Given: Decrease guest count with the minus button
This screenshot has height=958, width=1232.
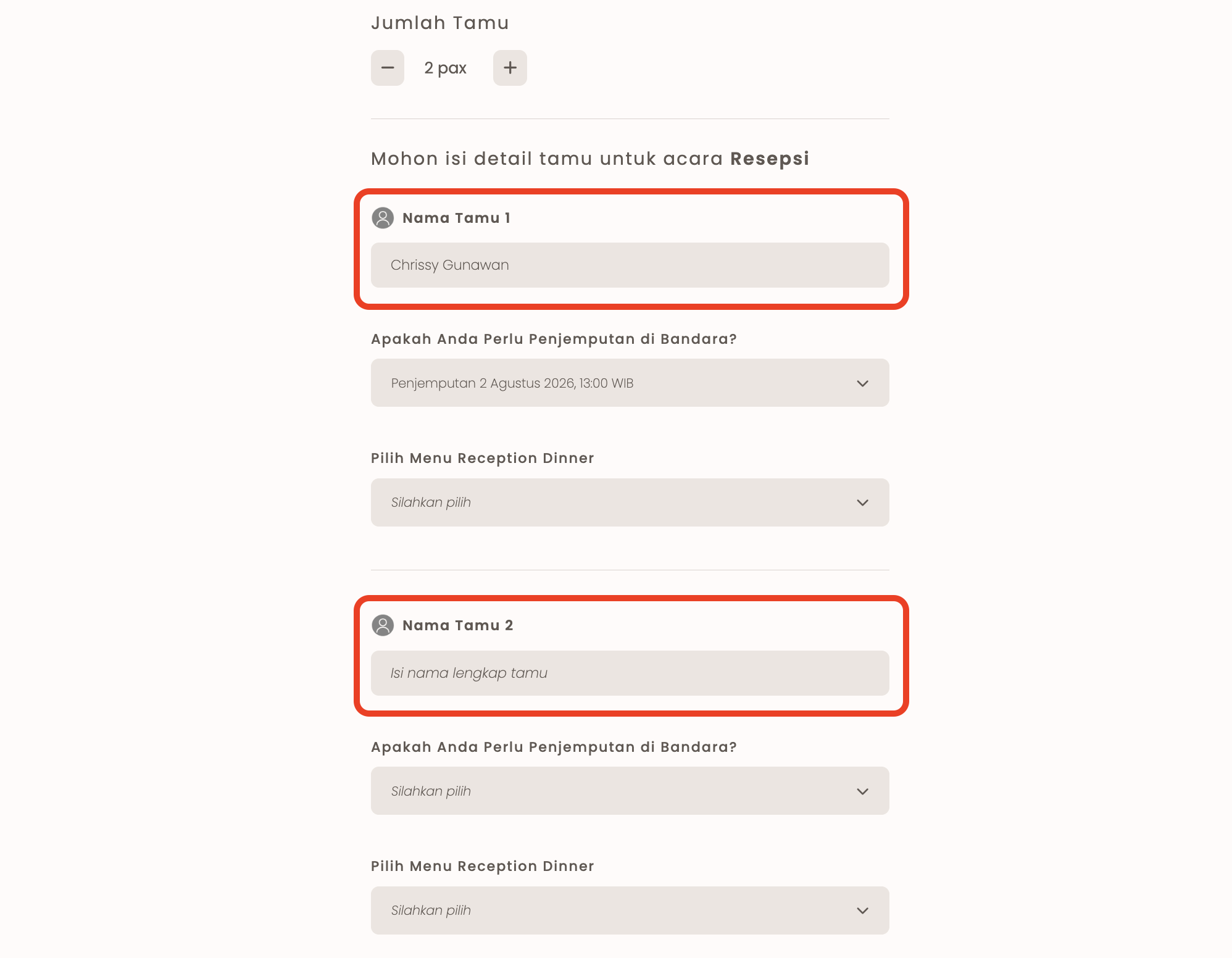Looking at the screenshot, I should point(387,68).
